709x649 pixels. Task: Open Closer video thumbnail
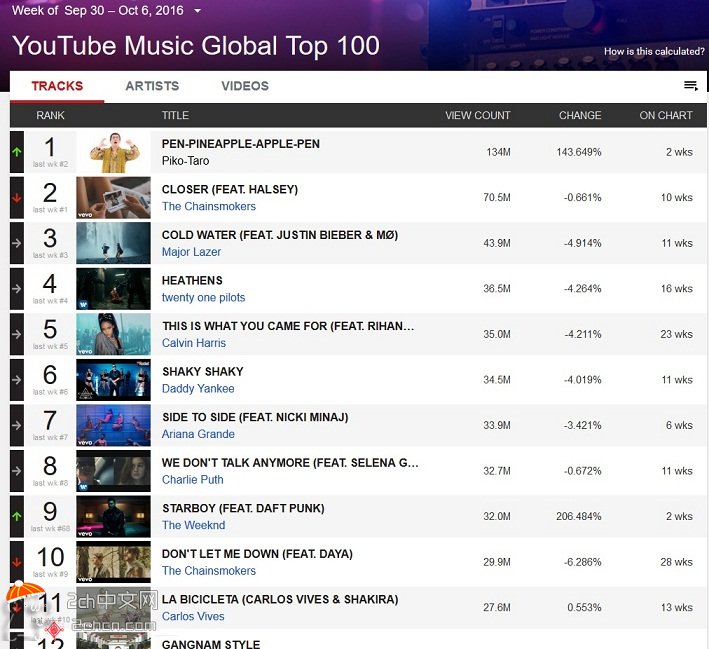(x=113, y=198)
